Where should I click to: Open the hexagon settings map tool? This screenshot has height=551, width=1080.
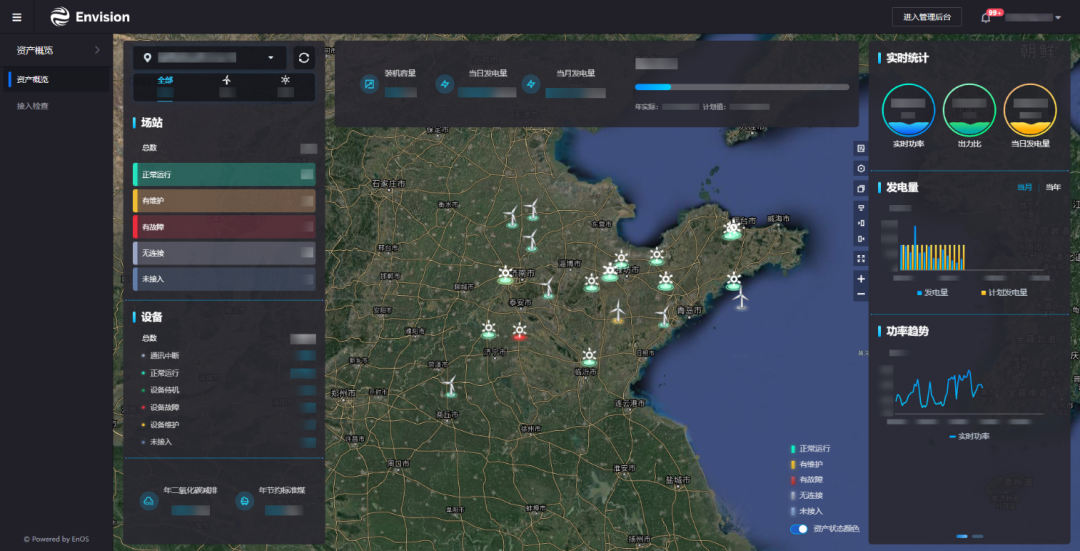(x=861, y=168)
